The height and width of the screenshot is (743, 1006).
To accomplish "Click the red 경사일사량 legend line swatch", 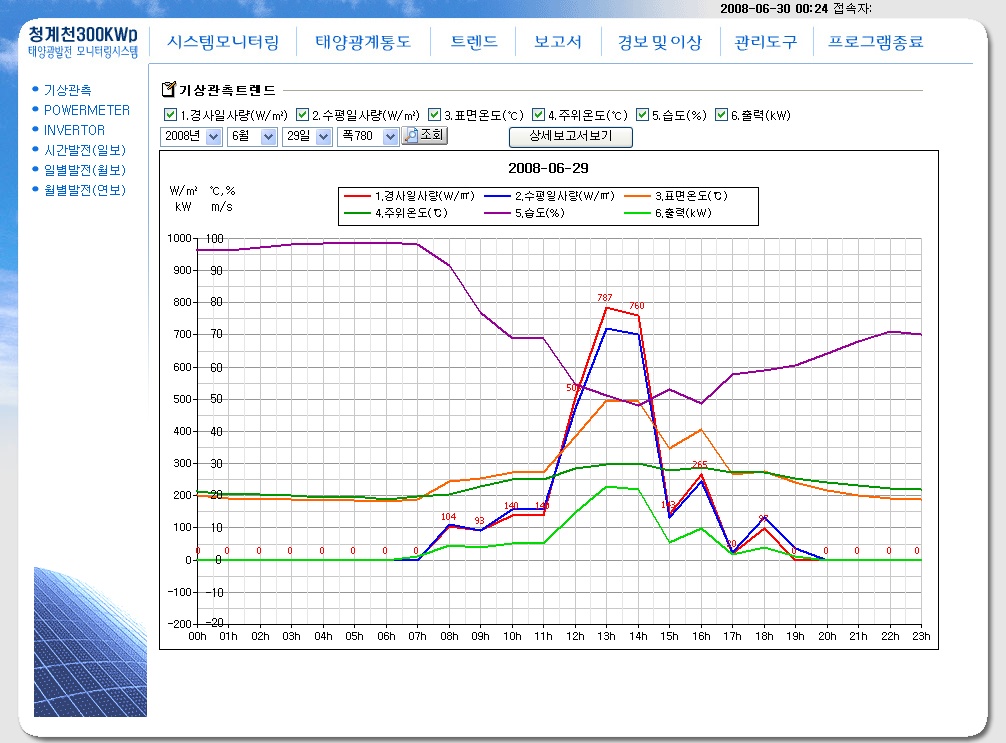I will [358, 196].
